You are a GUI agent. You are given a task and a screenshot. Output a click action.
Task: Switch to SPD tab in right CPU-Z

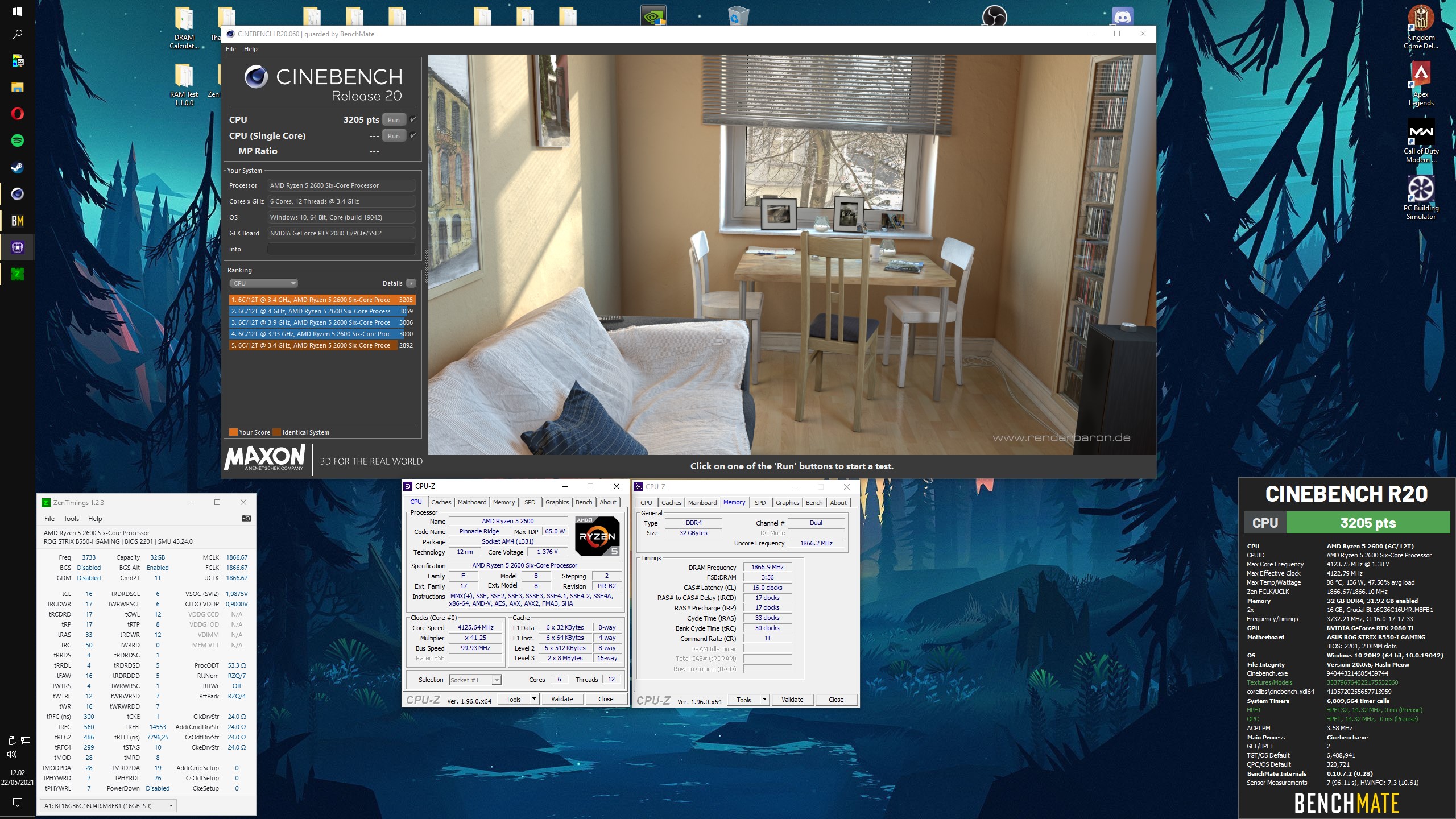coord(760,503)
